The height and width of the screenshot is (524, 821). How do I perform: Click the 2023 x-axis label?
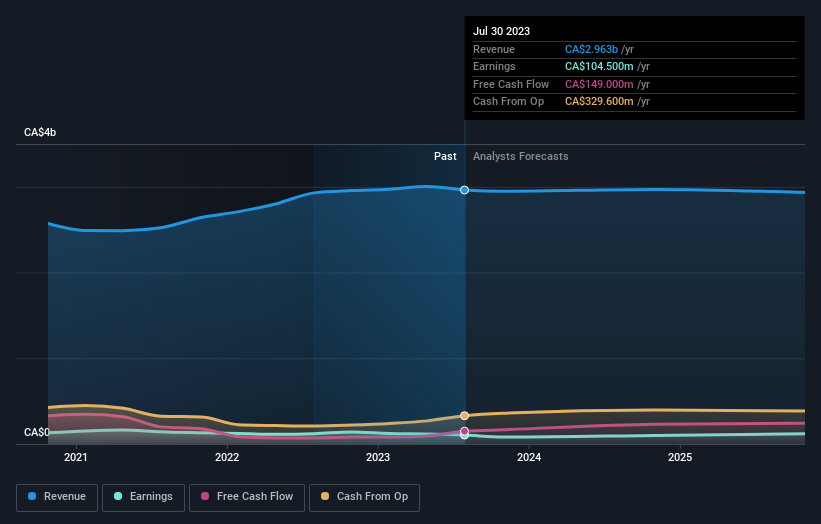click(378, 457)
